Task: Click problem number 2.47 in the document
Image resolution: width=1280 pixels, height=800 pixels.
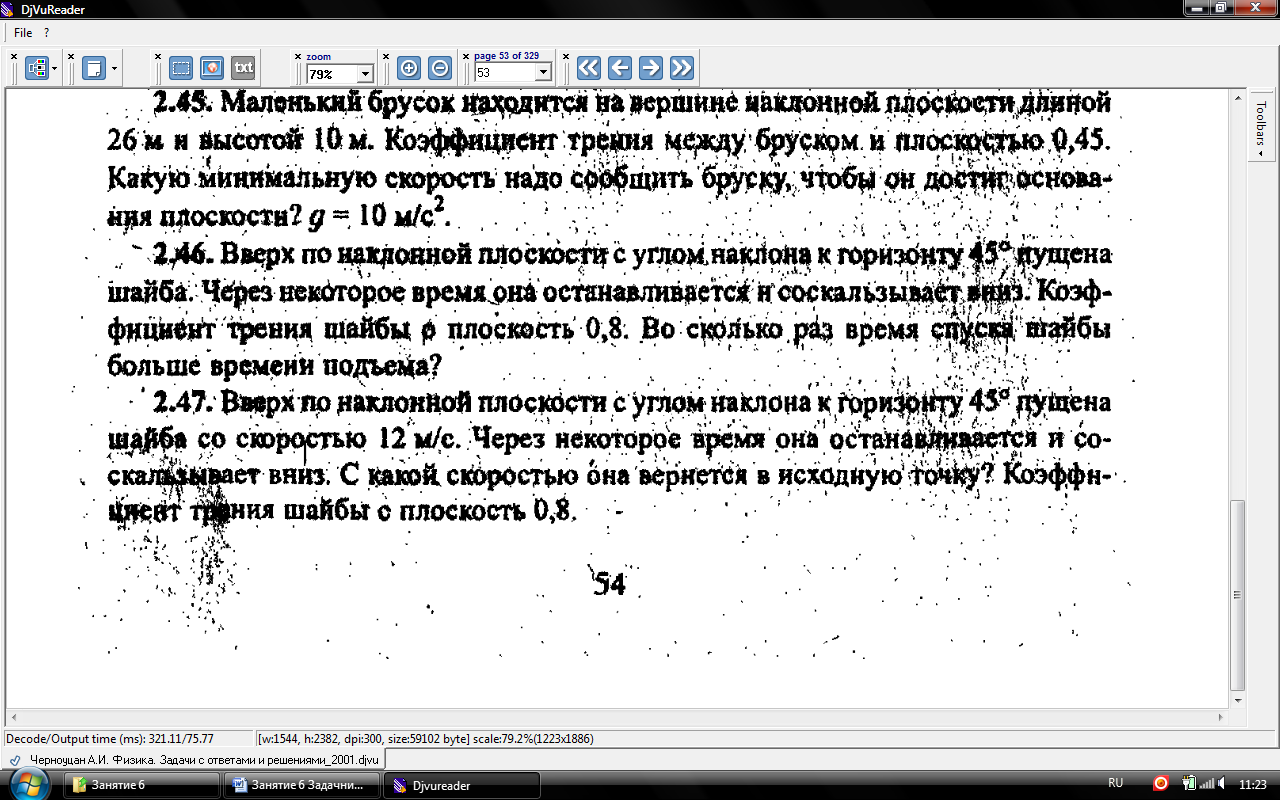Action: 182,404
